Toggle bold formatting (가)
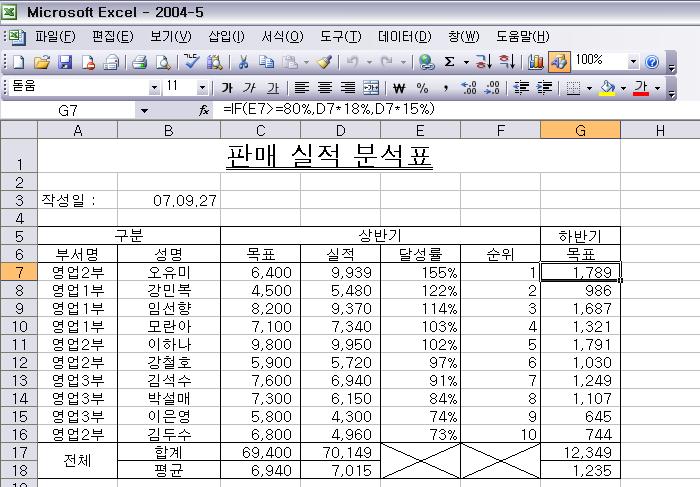 [227, 88]
